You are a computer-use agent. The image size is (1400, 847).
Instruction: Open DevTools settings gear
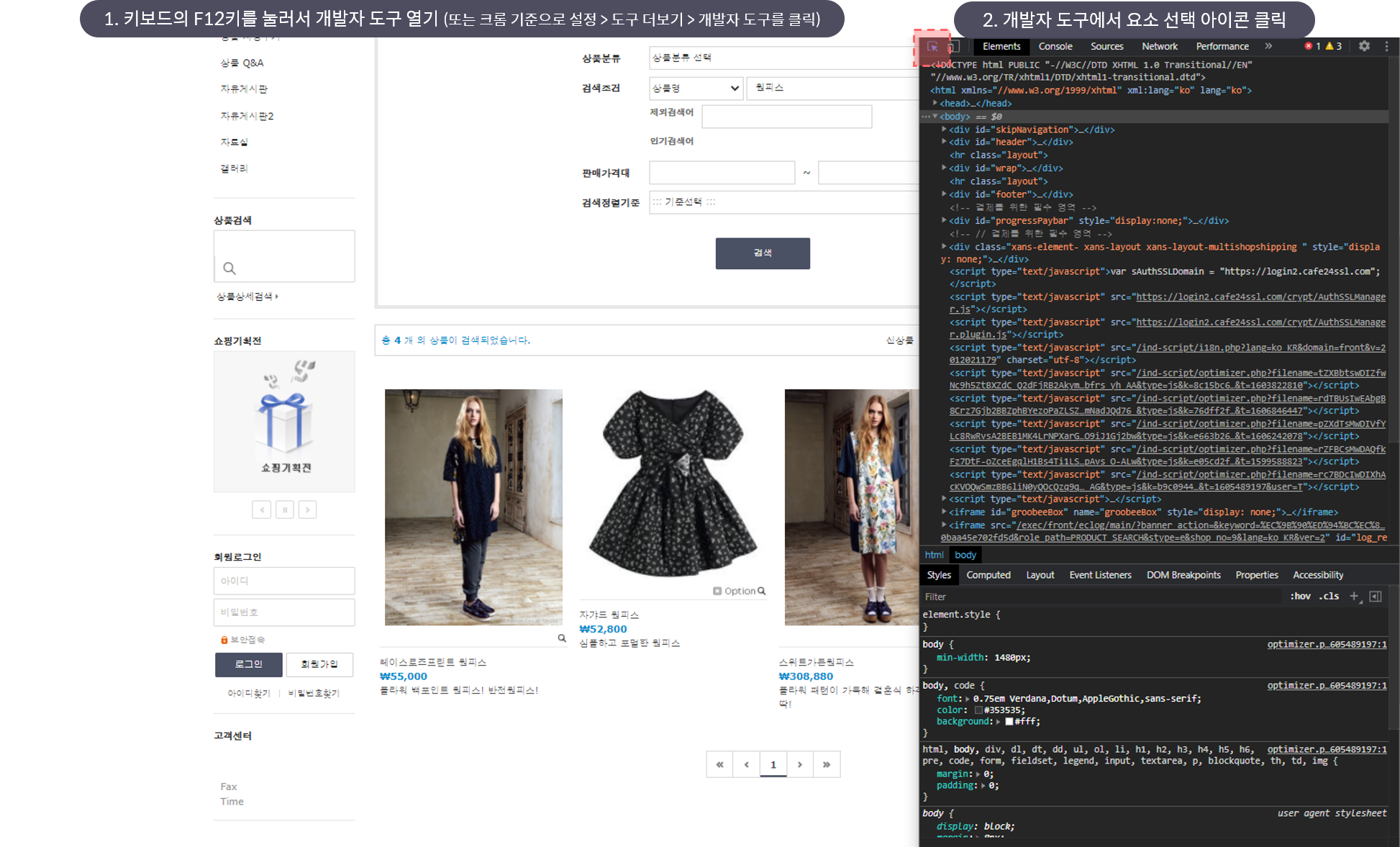click(1364, 46)
